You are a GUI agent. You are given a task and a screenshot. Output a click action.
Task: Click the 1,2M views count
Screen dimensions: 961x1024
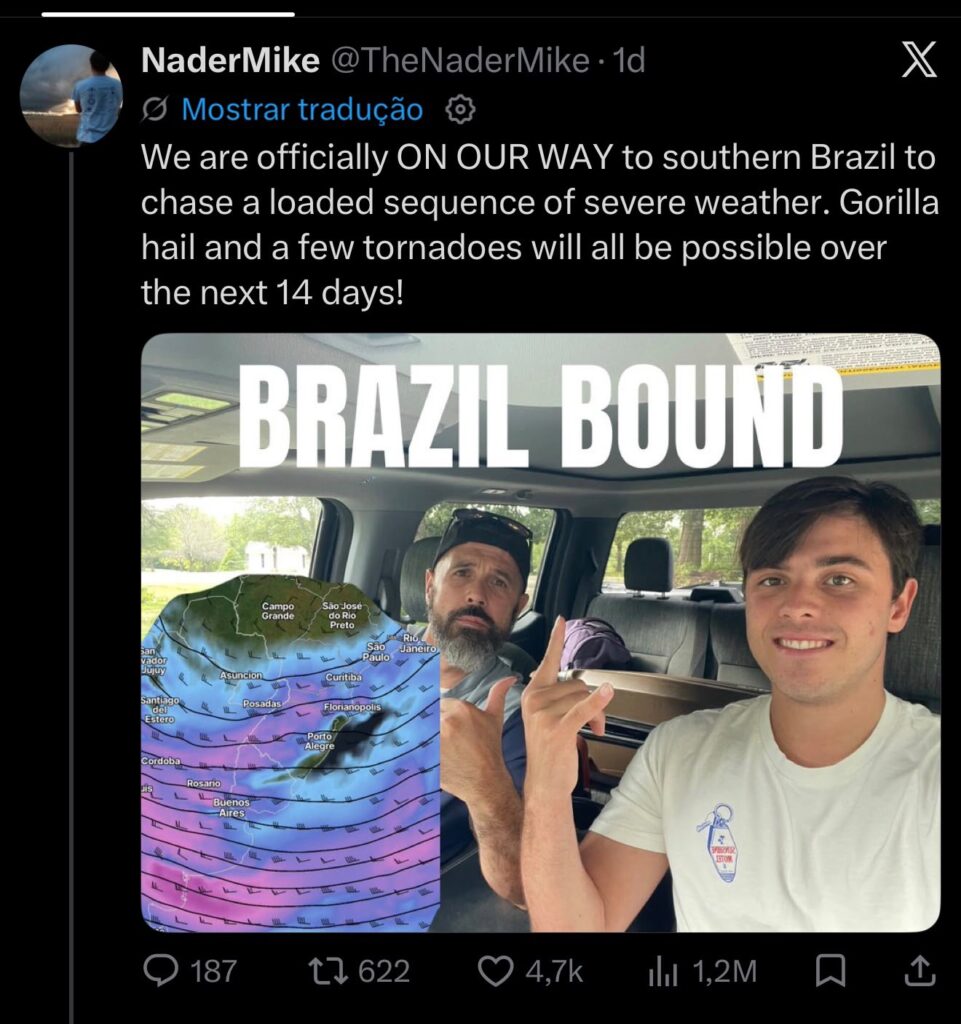(x=723, y=972)
